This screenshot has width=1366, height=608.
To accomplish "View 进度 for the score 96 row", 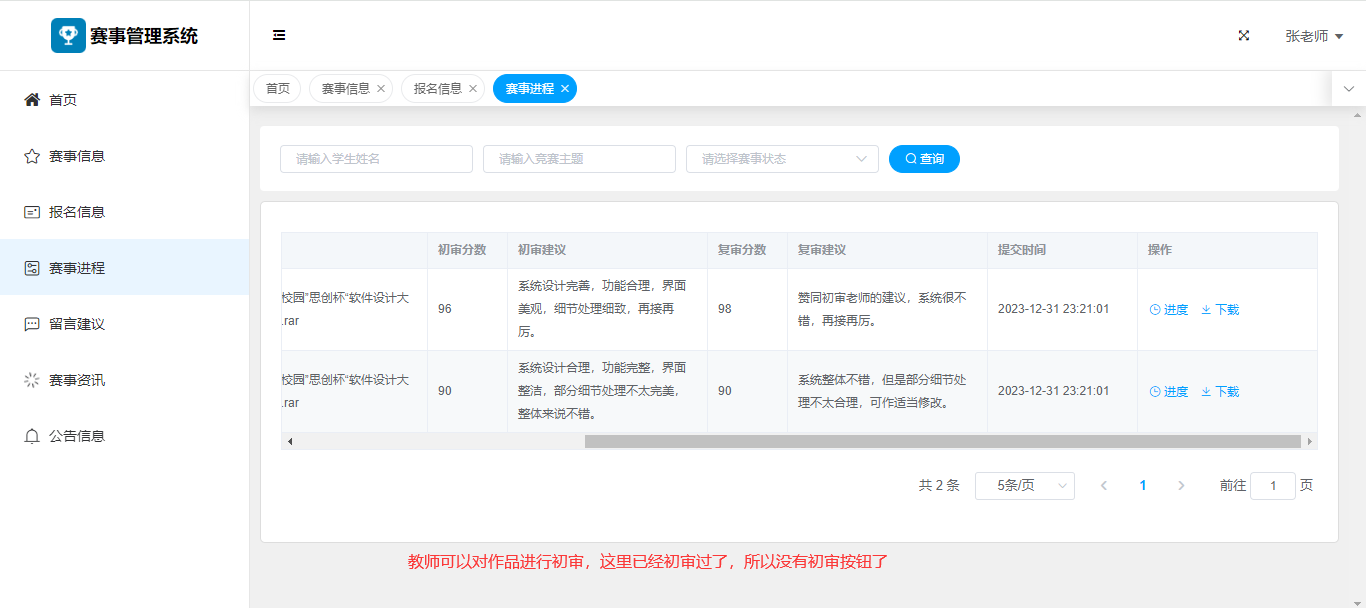I will point(1169,310).
